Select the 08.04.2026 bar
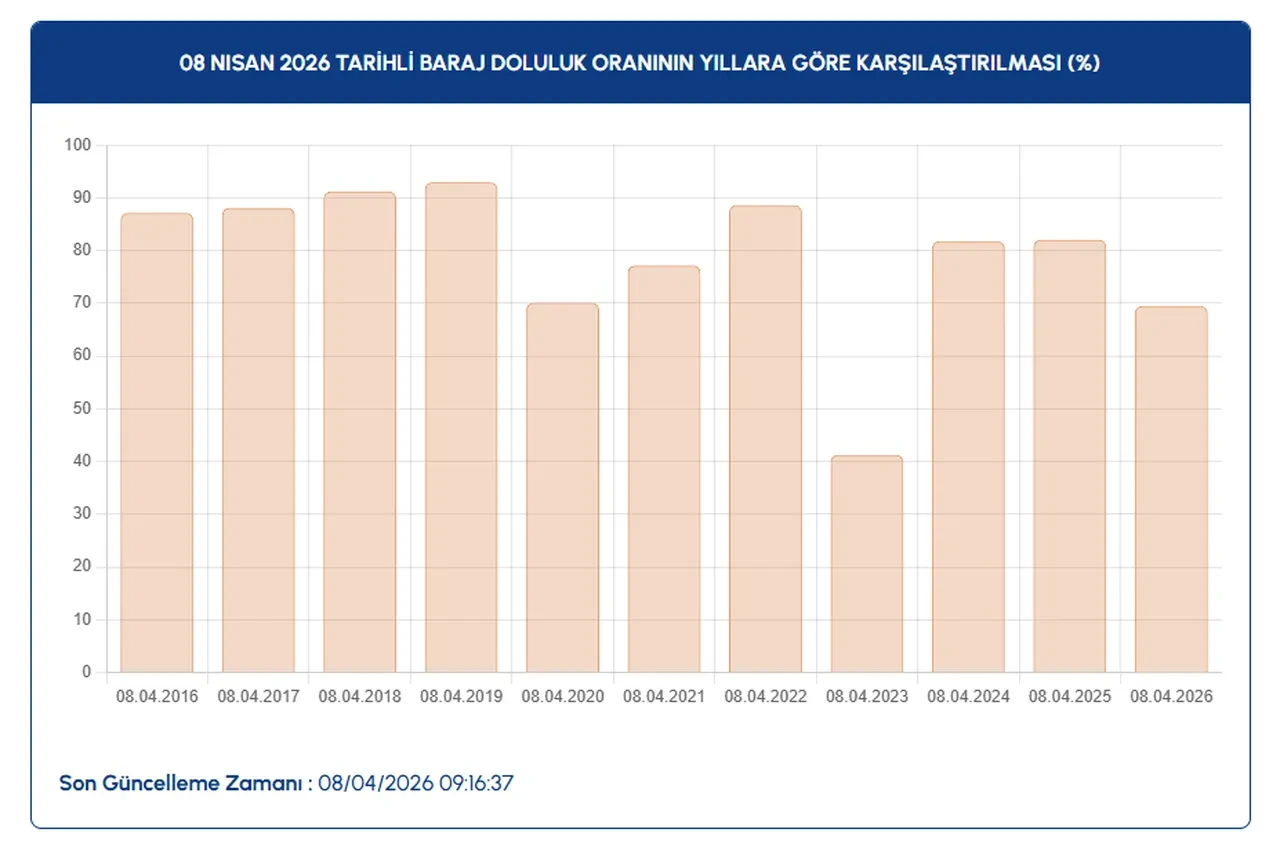The height and width of the screenshot is (858, 1280). tap(1171, 489)
